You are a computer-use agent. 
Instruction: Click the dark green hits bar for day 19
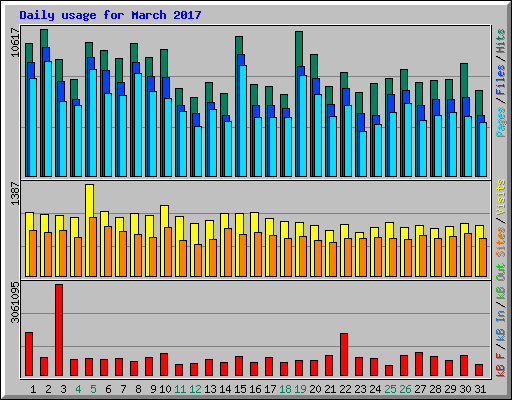[x=299, y=49]
